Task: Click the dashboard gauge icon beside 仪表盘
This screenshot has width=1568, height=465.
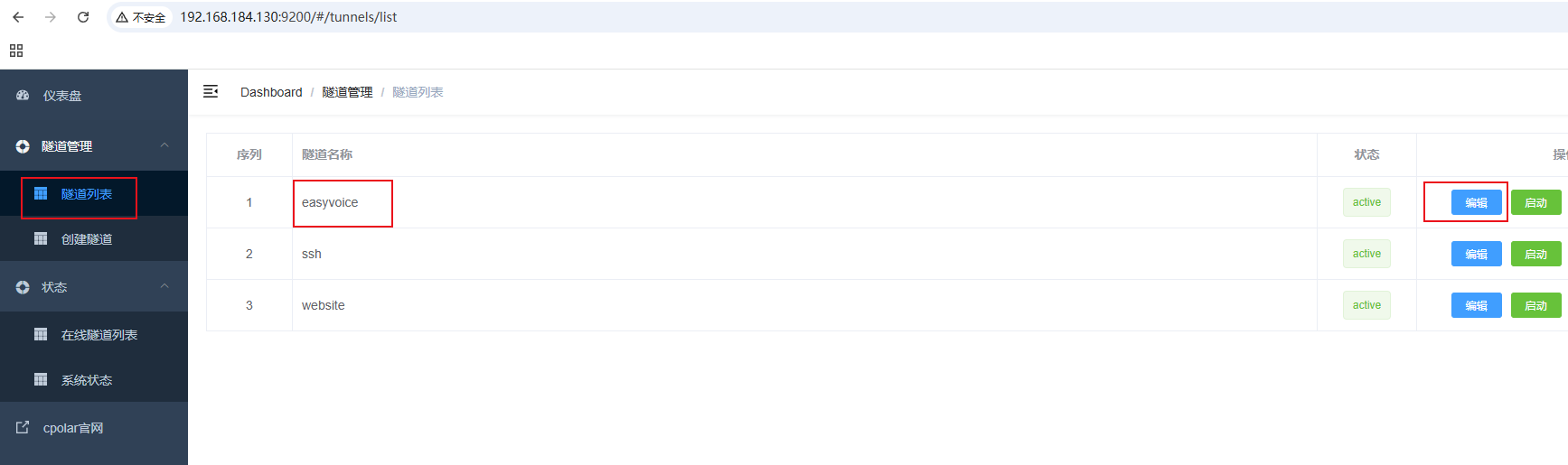Action: [x=23, y=95]
